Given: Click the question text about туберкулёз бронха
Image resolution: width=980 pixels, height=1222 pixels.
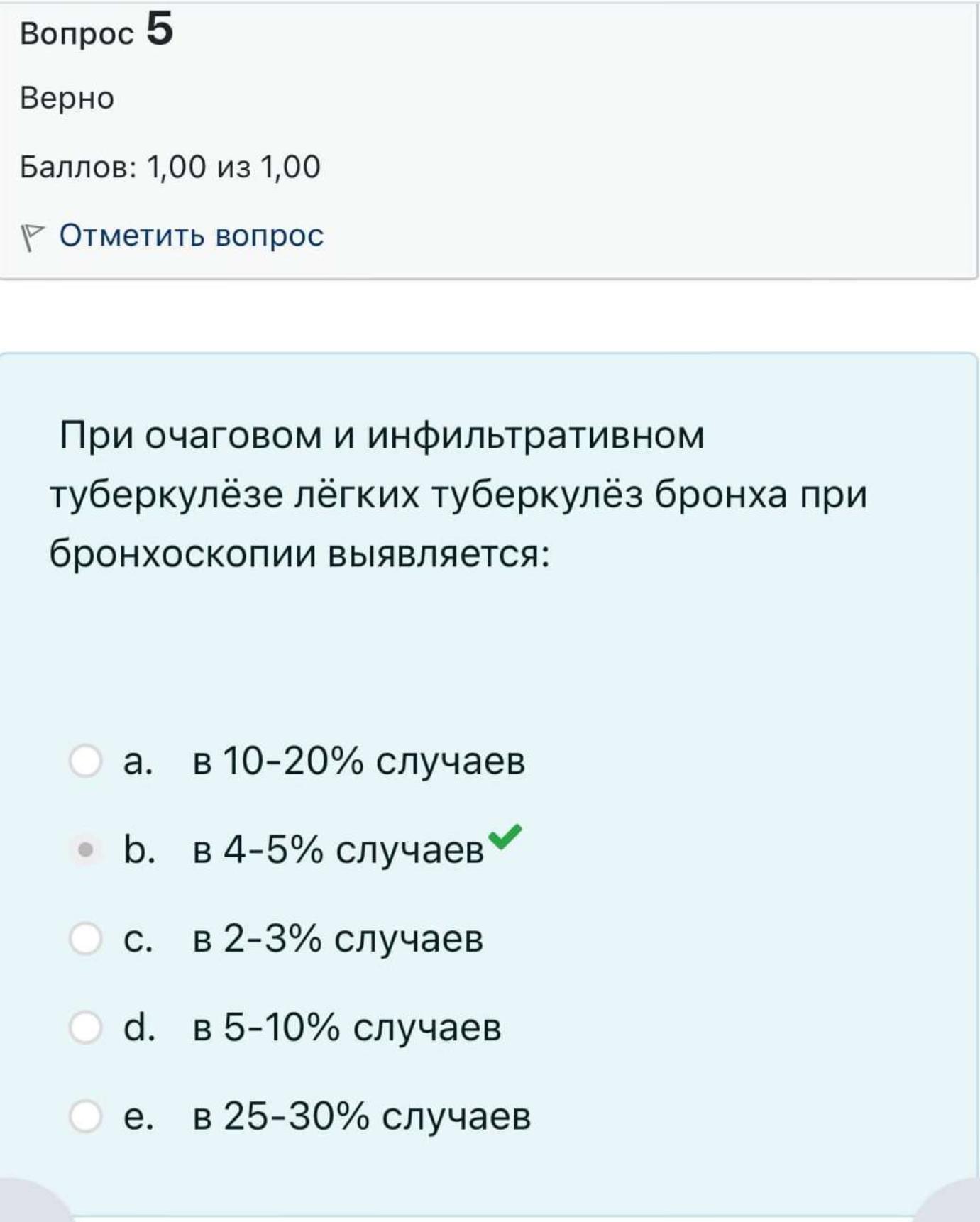Looking at the screenshot, I should coord(458,495).
